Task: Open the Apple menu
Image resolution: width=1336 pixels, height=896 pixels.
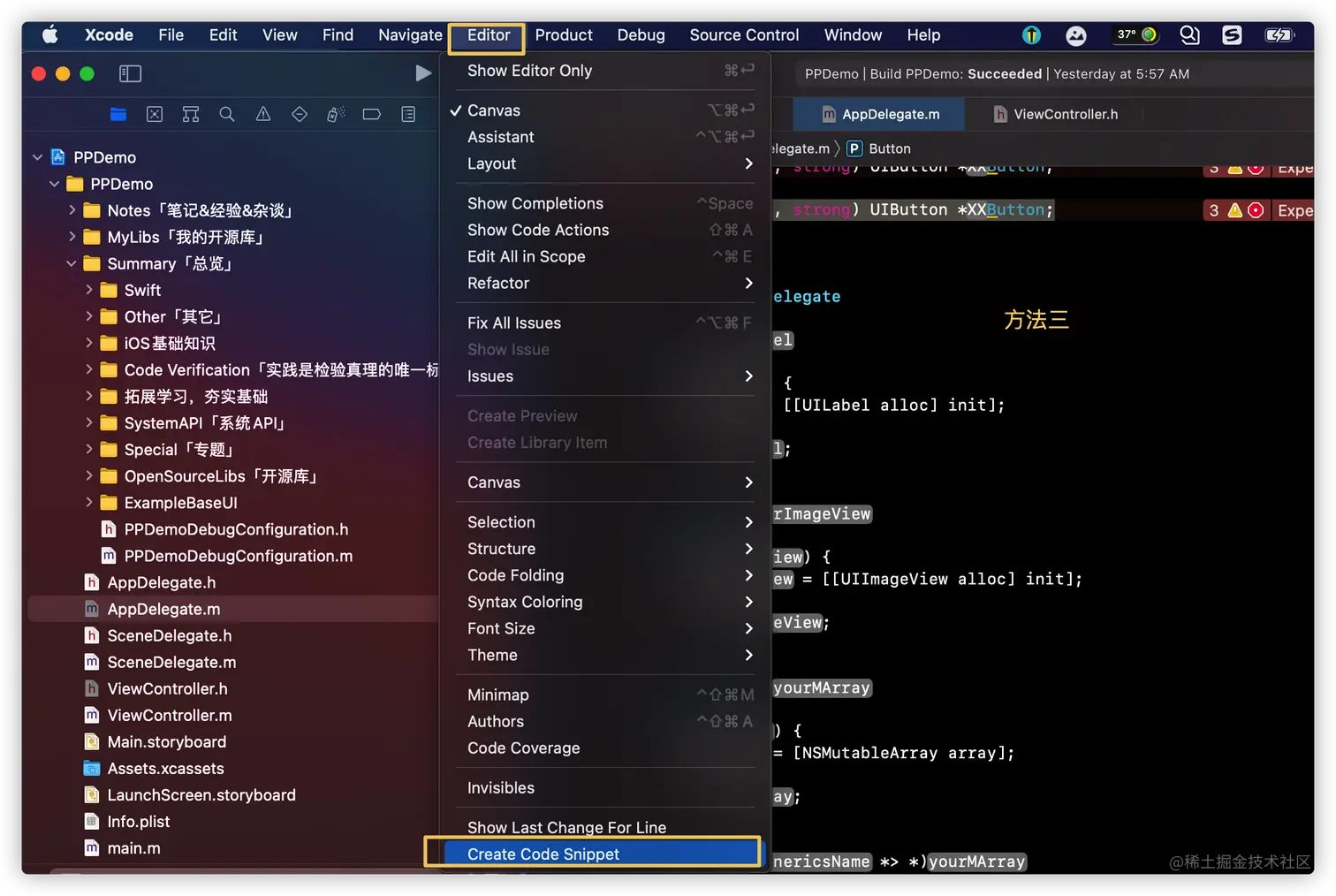Action: coord(50,35)
